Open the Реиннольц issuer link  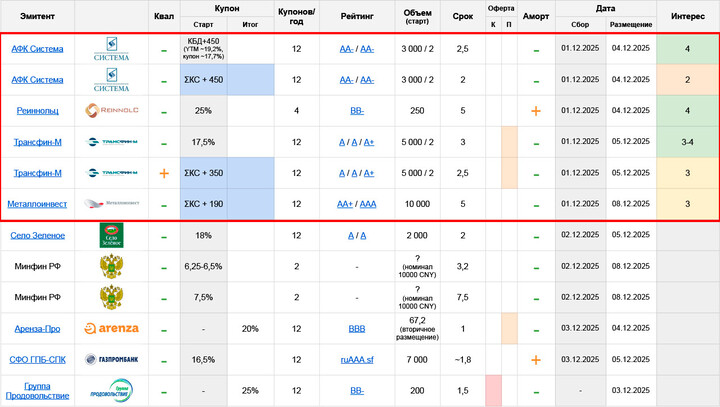37,111
